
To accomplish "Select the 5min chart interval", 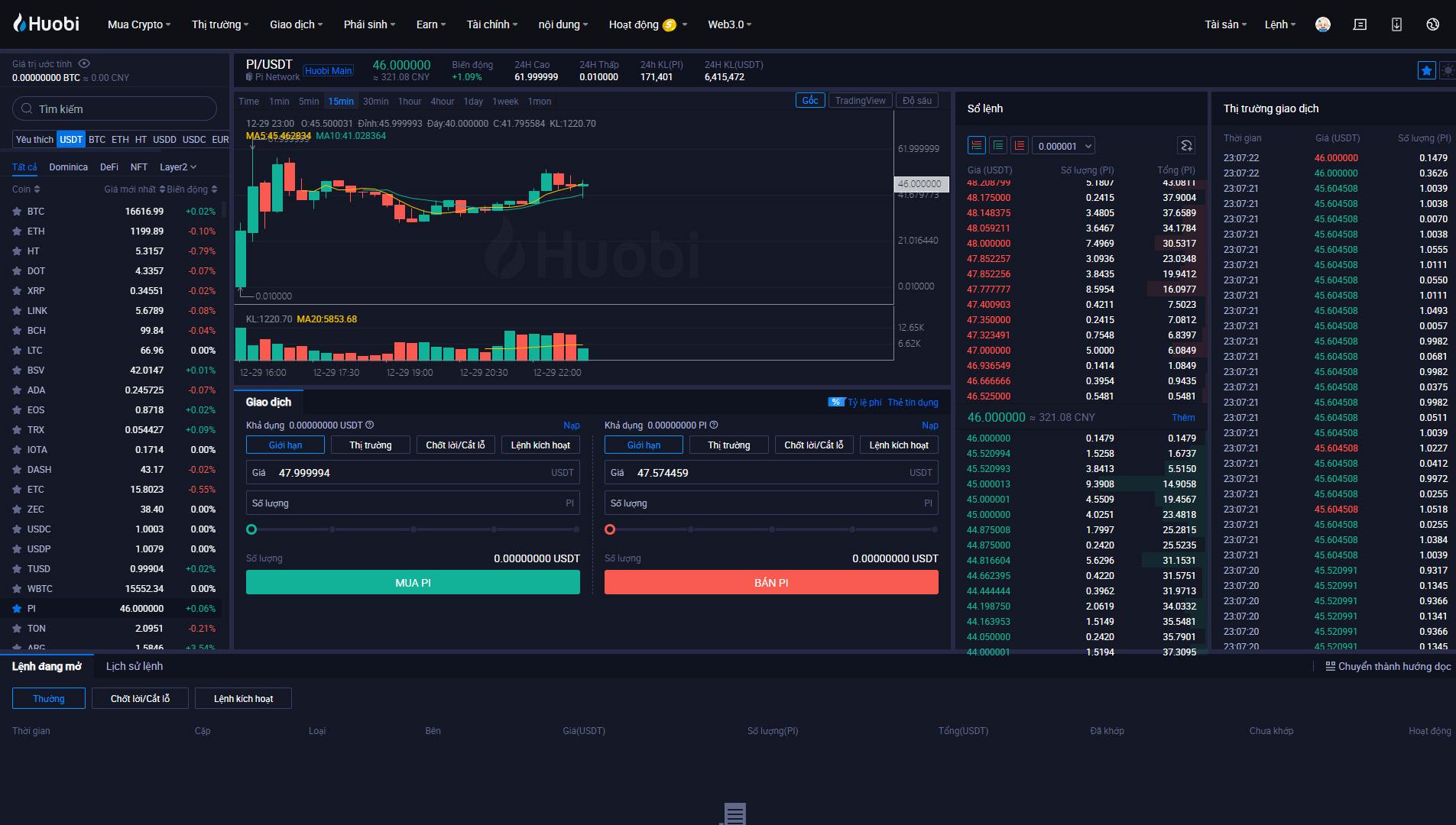I will (309, 101).
